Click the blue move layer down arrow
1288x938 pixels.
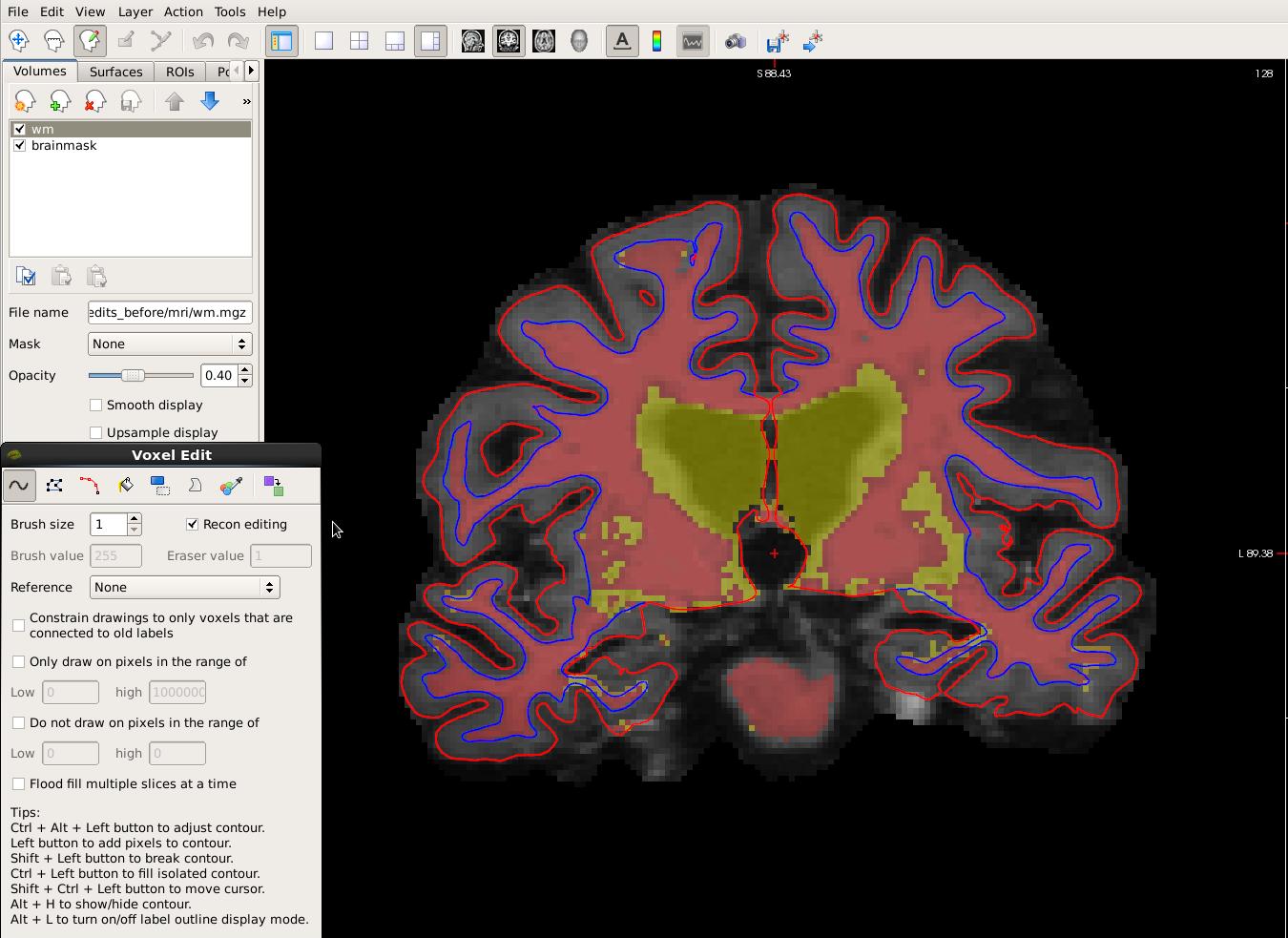click(210, 101)
